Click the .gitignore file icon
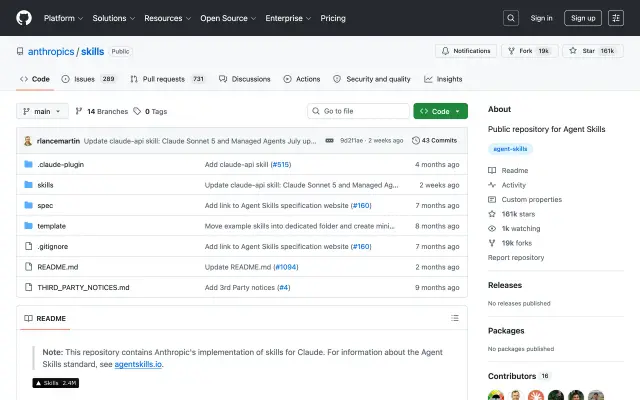This screenshot has width=640, height=400. pyautogui.click(x=28, y=246)
